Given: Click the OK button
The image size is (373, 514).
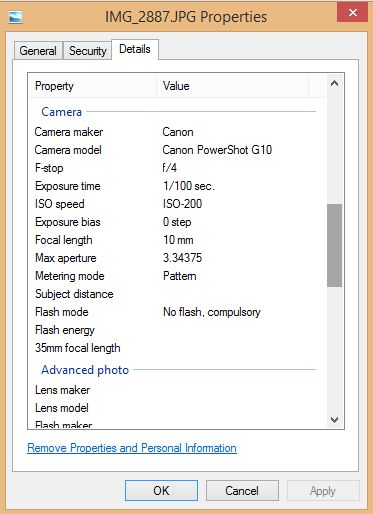Looking at the screenshot, I should click(x=161, y=490).
